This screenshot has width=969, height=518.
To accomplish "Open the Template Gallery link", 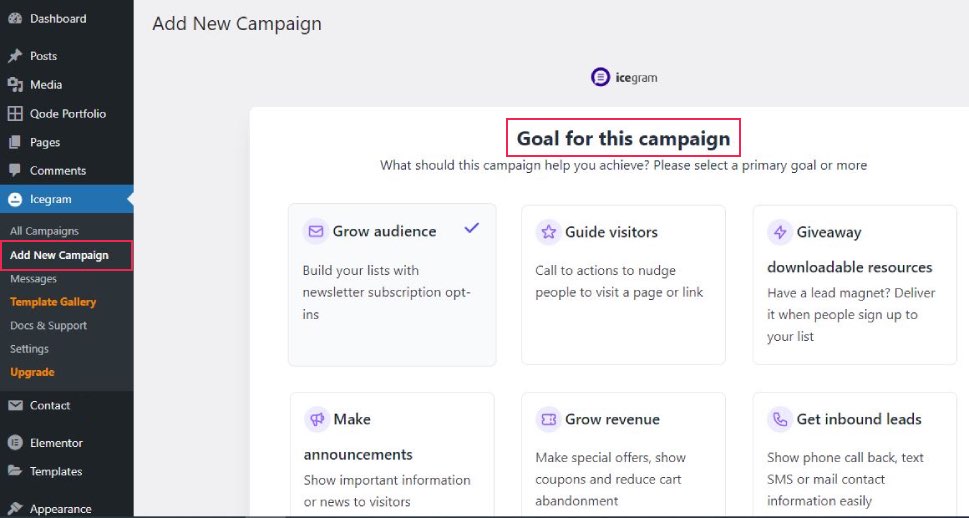I will point(53,302).
